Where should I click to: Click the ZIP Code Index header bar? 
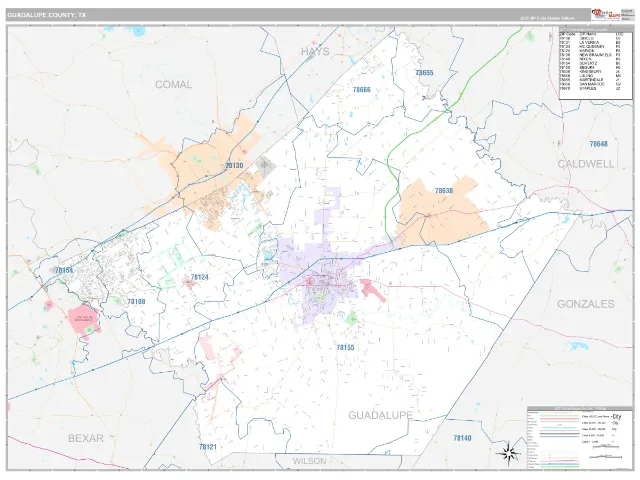pyautogui.click(x=596, y=29)
